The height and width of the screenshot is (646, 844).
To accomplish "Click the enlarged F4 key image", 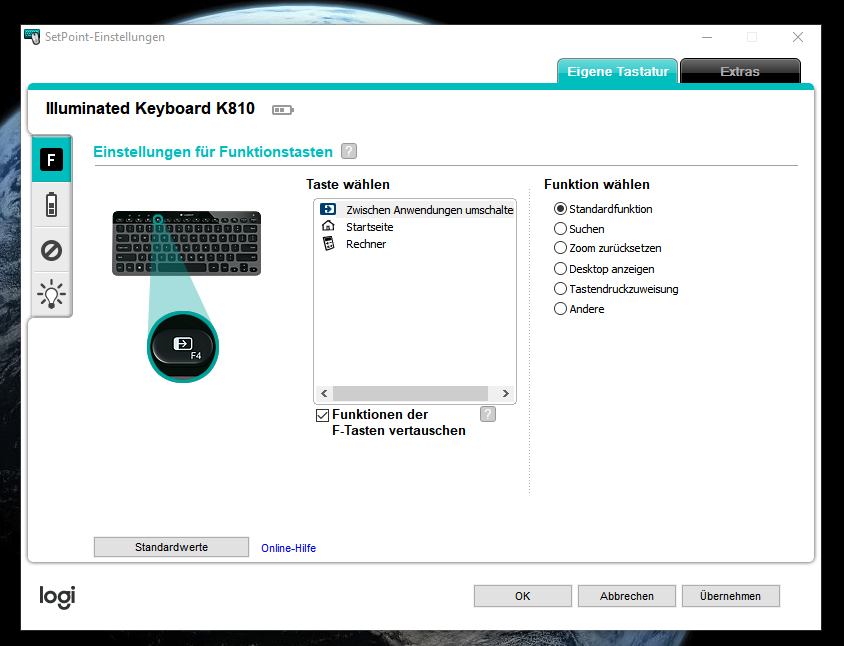I will click(x=183, y=347).
